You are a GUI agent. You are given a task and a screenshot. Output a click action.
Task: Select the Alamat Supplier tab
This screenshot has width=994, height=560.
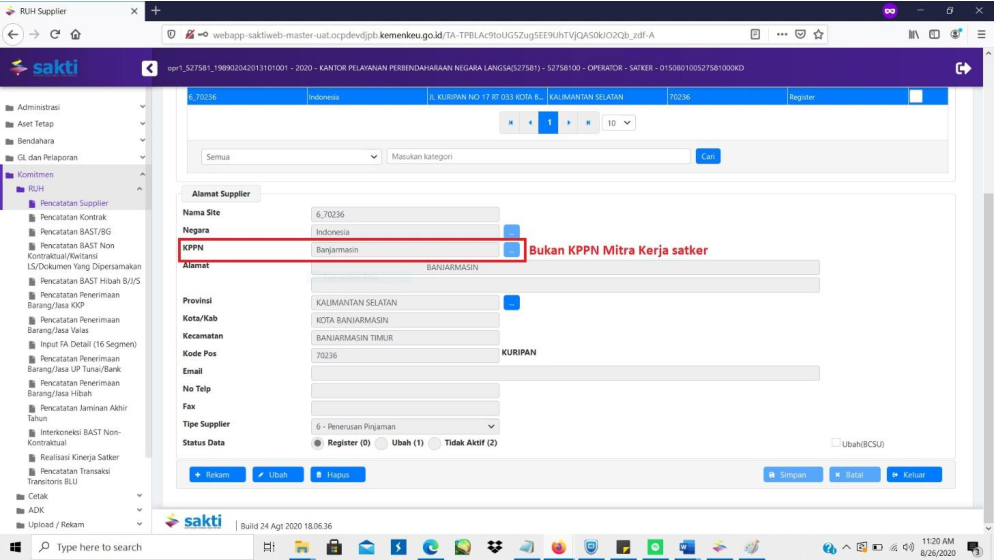point(220,193)
